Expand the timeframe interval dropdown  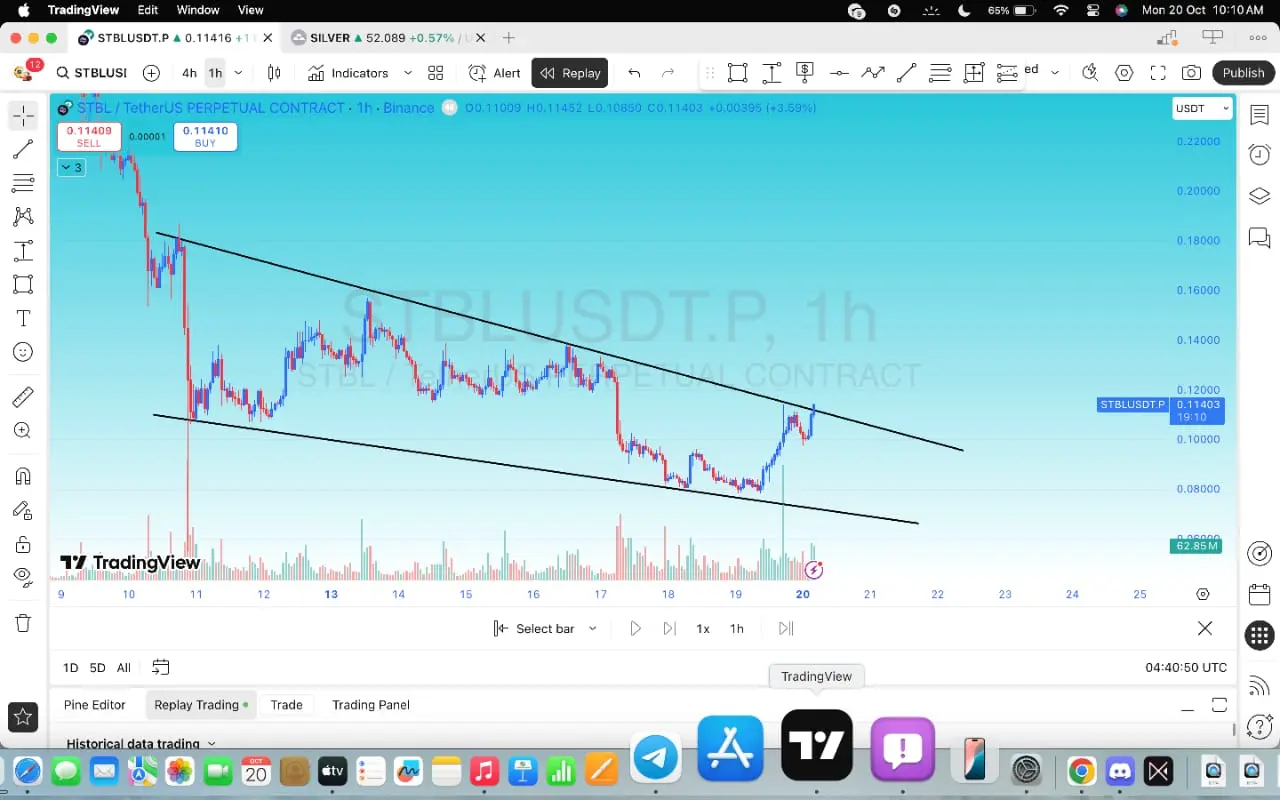point(238,73)
